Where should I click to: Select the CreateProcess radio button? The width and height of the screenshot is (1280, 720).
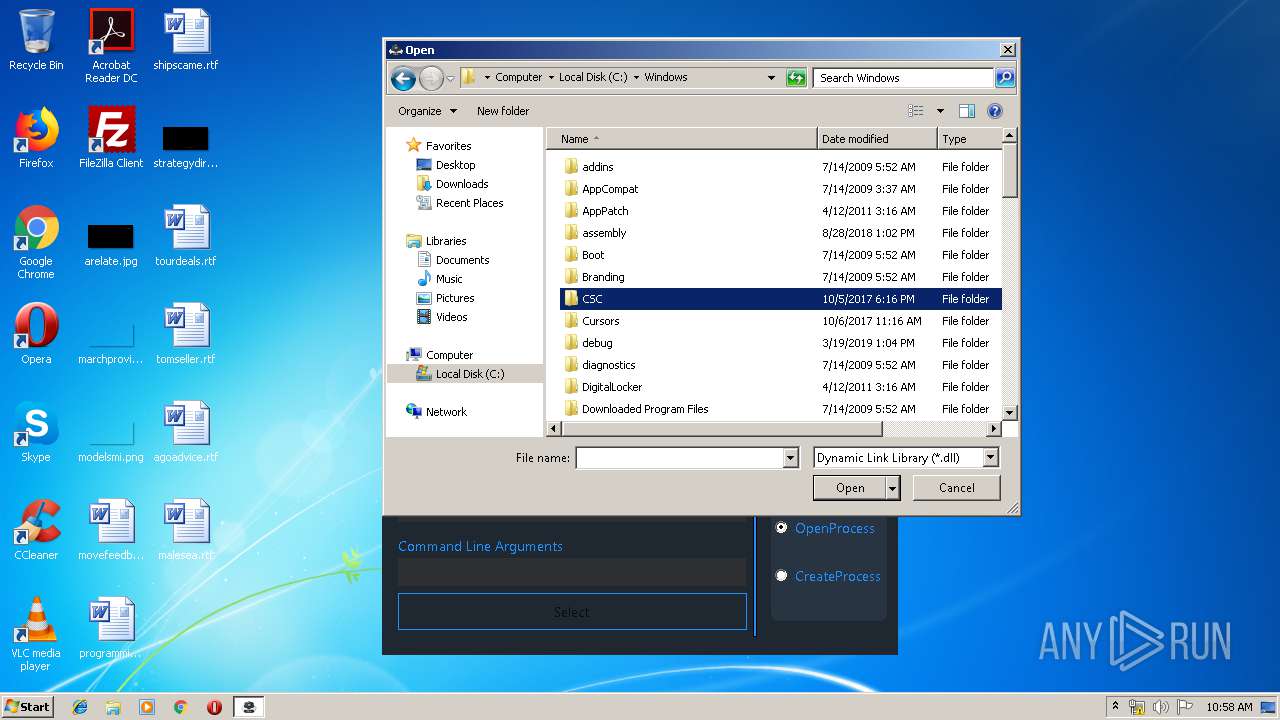(782, 575)
